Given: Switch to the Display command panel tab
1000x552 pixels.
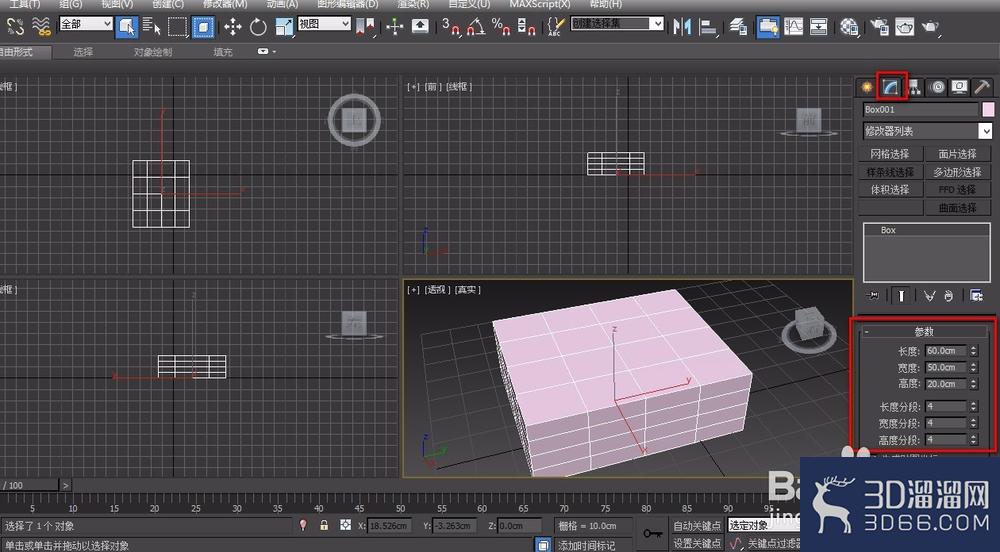Looking at the screenshot, I should (x=959, y=87).
